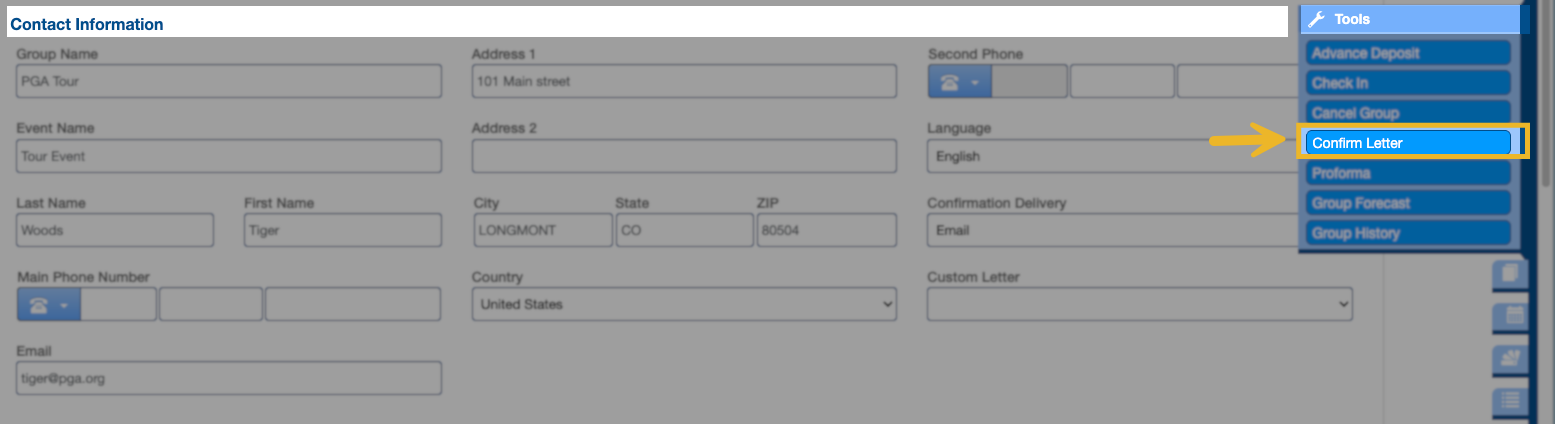Click the chart sidebar icon

1512,359
